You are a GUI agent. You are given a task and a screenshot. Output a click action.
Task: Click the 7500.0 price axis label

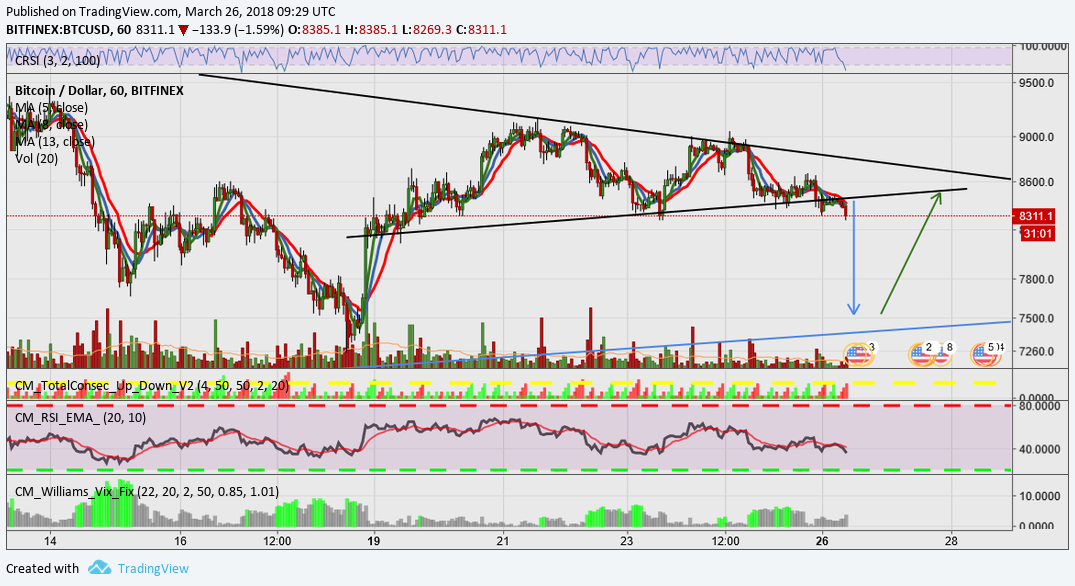[x=1035, y=319]
